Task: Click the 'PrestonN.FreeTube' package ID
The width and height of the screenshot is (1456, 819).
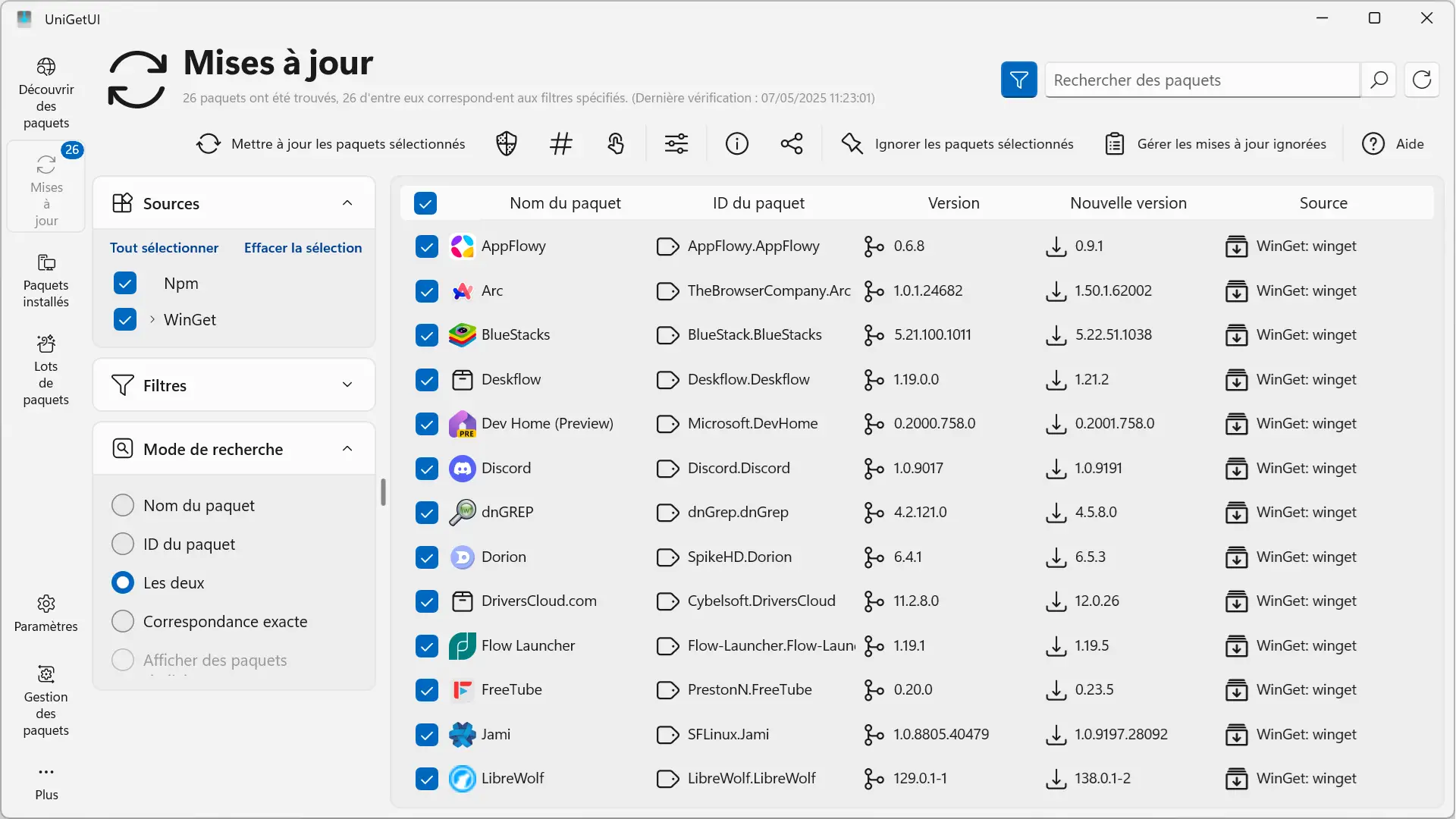Action: tap(749, 690)
